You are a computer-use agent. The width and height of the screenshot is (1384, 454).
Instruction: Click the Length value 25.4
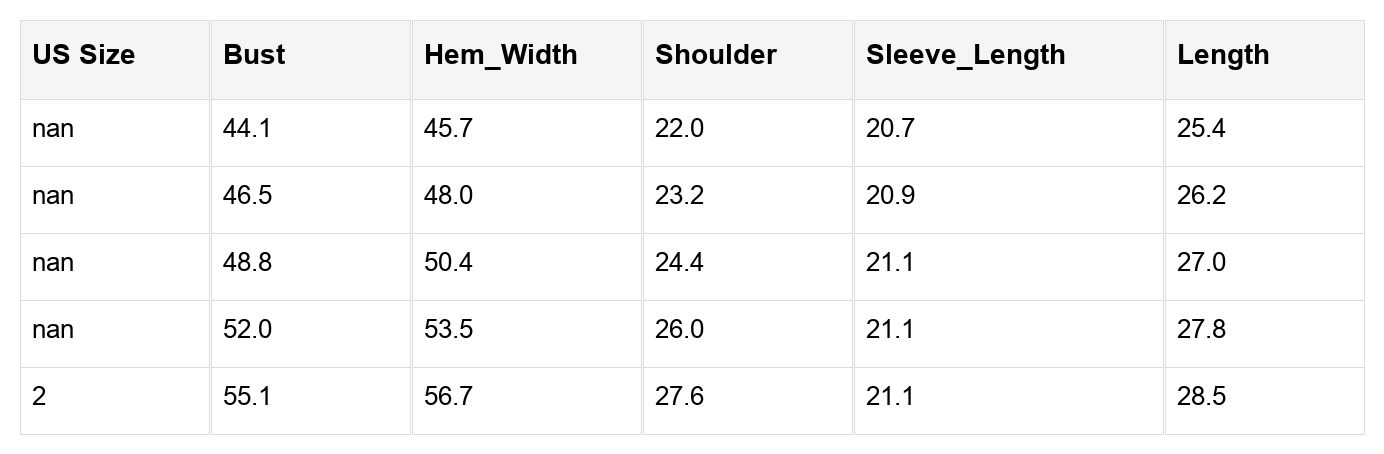(x=1201, y=129)
